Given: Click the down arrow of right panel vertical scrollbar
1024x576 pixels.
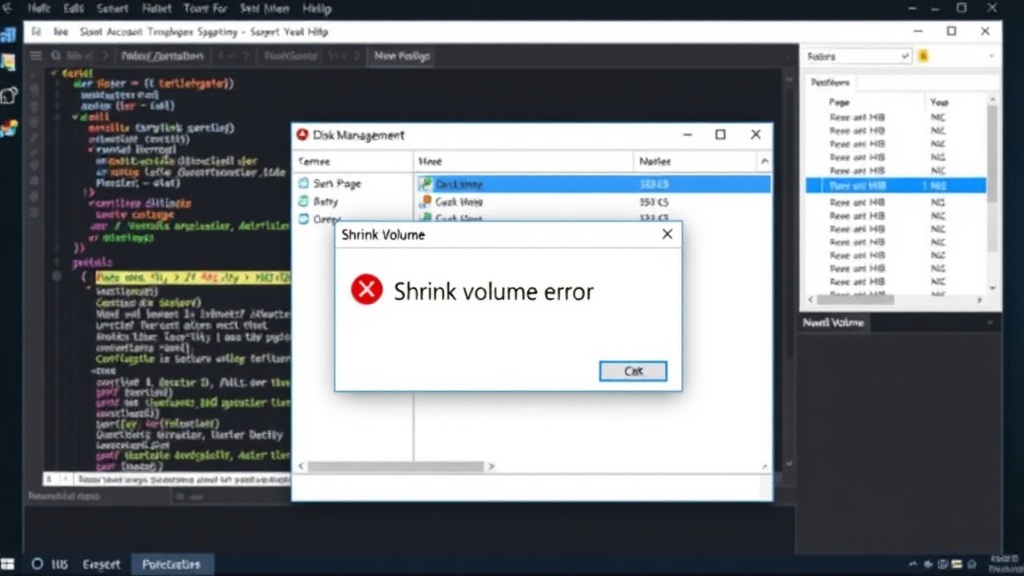Looking at the screenshot, I should click(993, 288).
